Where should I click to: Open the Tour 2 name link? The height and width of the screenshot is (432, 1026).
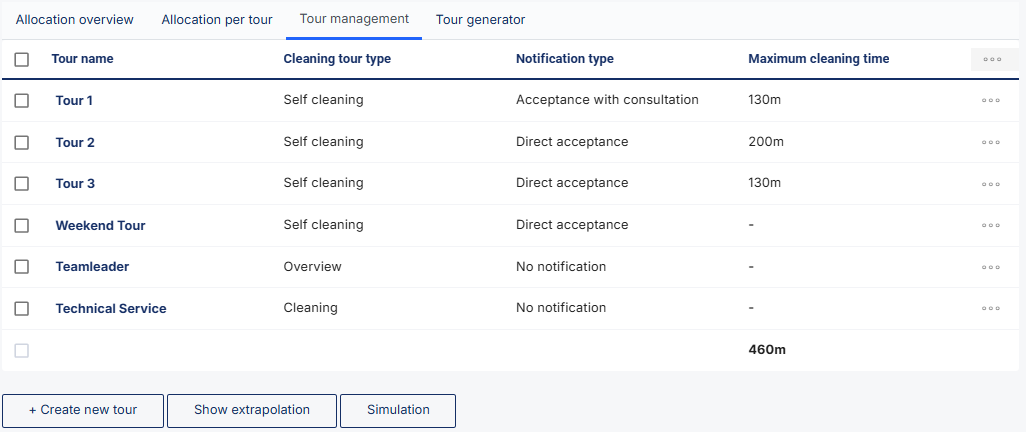point(75,142)
